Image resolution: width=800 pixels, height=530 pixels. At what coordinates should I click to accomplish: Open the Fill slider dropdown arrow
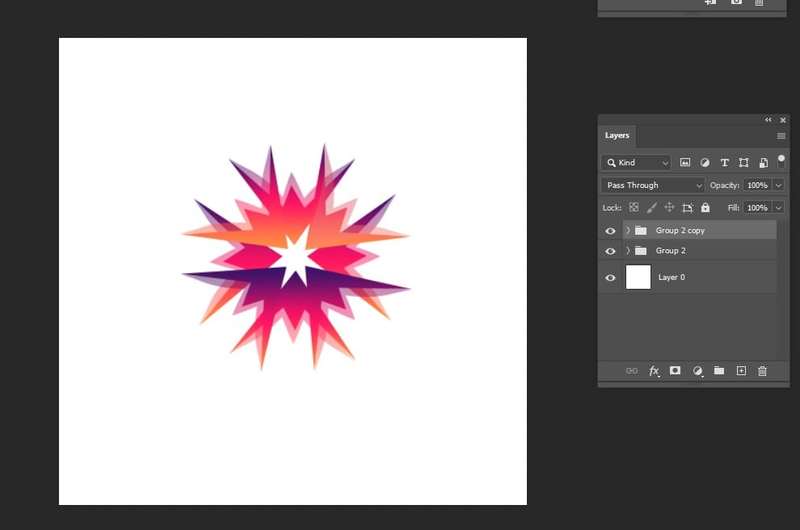[x=779, y=208]
